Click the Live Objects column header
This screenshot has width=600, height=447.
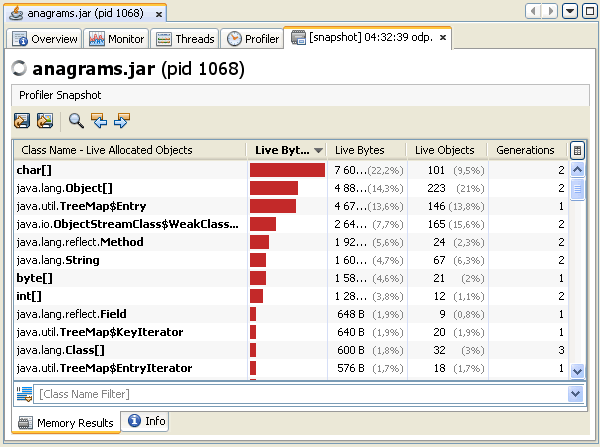point(446,150)
